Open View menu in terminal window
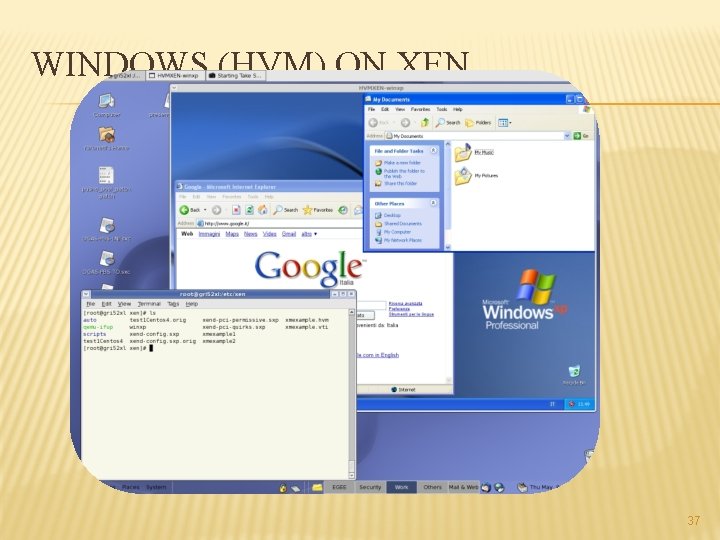Viewport: 720px width, 540px height. (124, 304)
